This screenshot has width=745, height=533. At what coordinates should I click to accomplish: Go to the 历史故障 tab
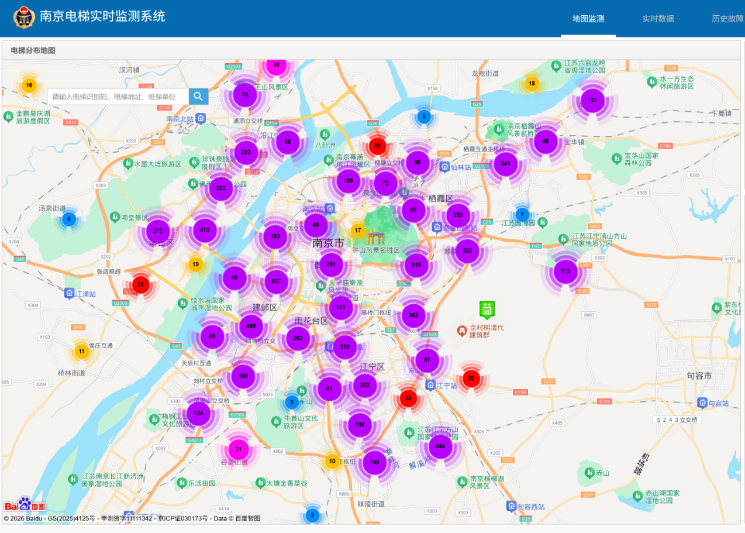[727, 19]
